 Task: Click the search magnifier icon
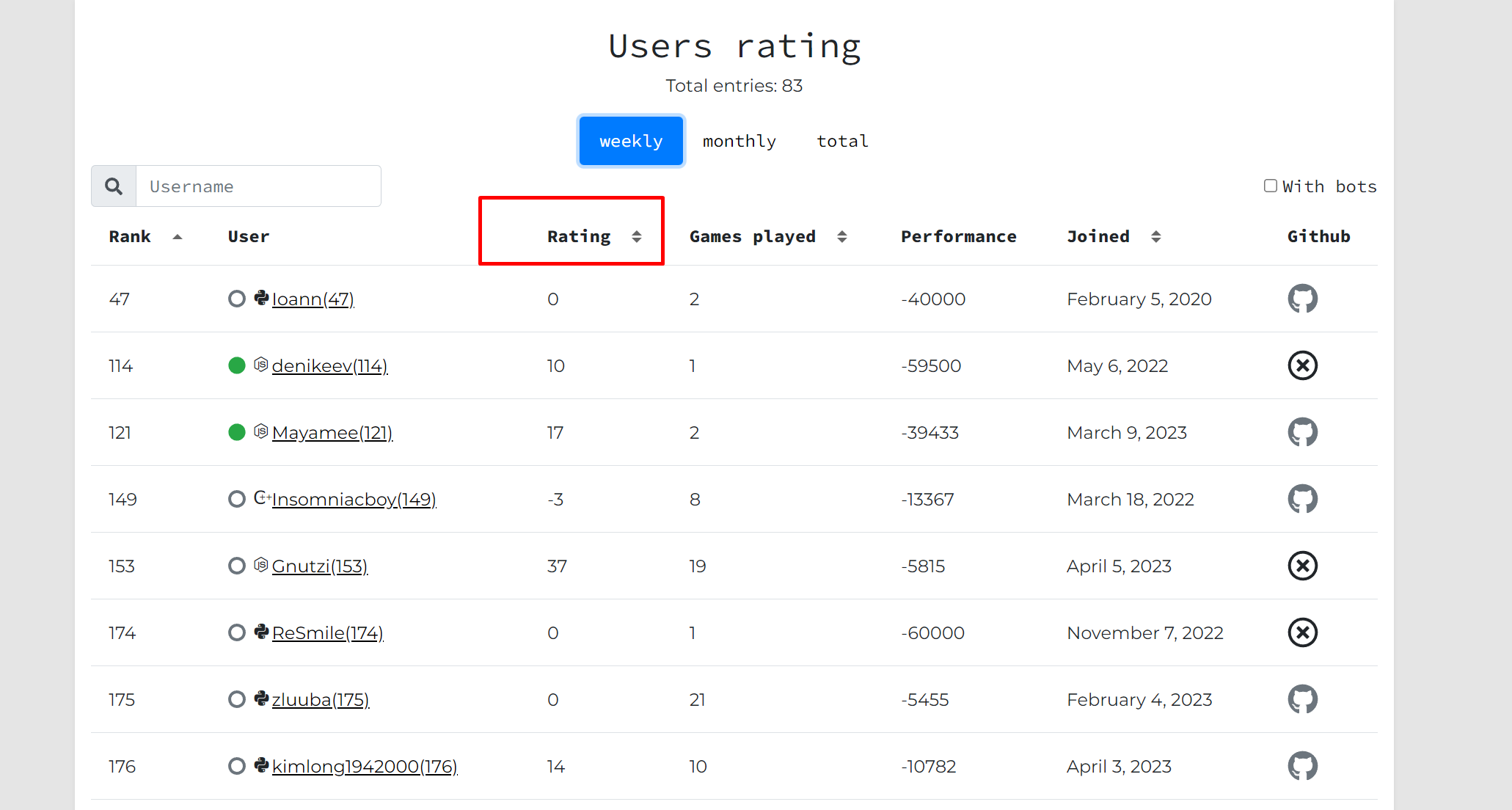[x=114, y=186]
